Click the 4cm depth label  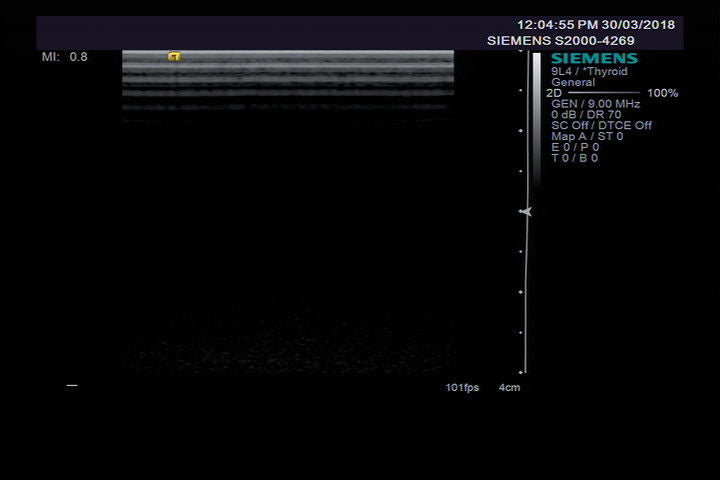coord(509,387)
